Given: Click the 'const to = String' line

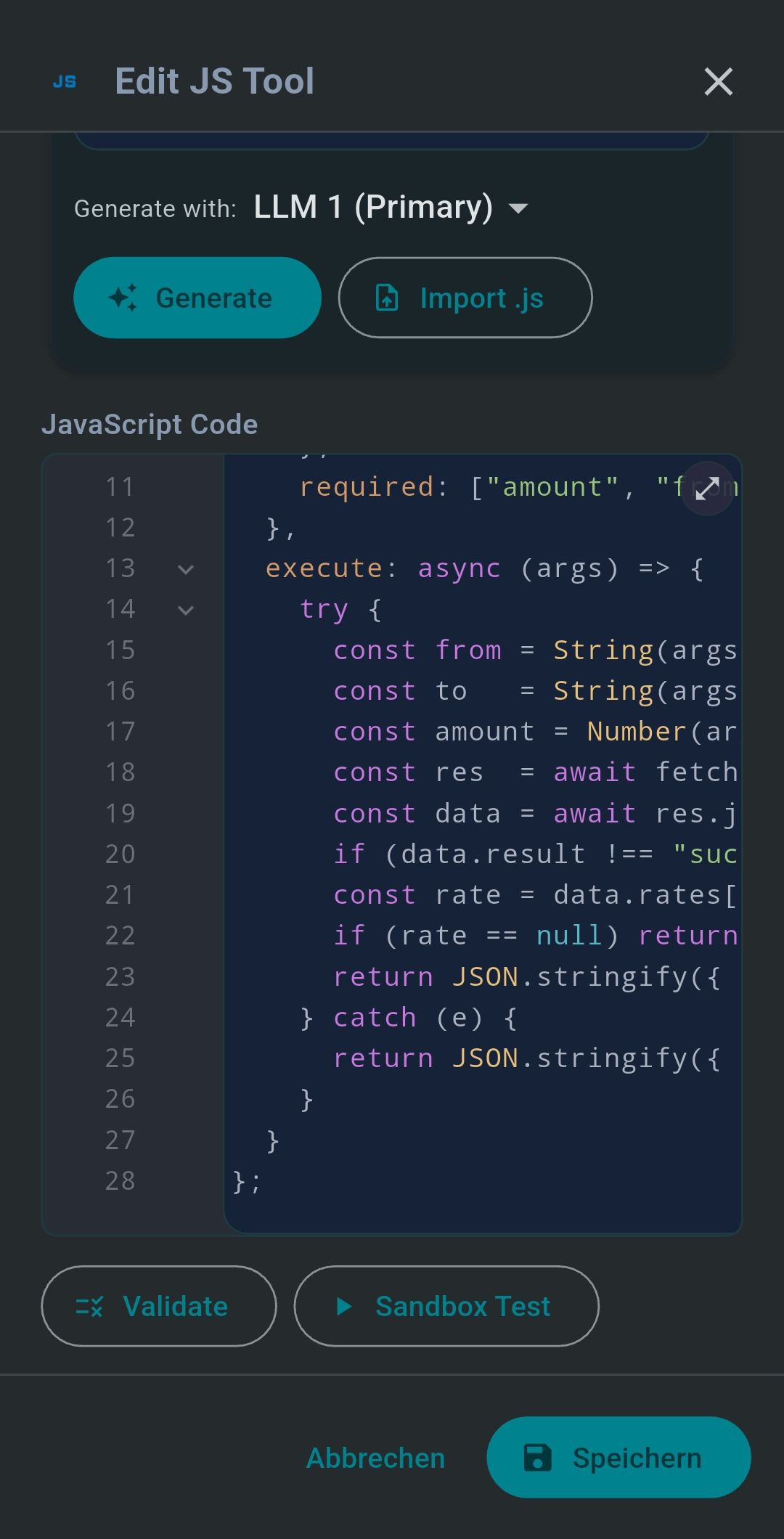Looking at the screenshot, I should (x=535, y=691).
